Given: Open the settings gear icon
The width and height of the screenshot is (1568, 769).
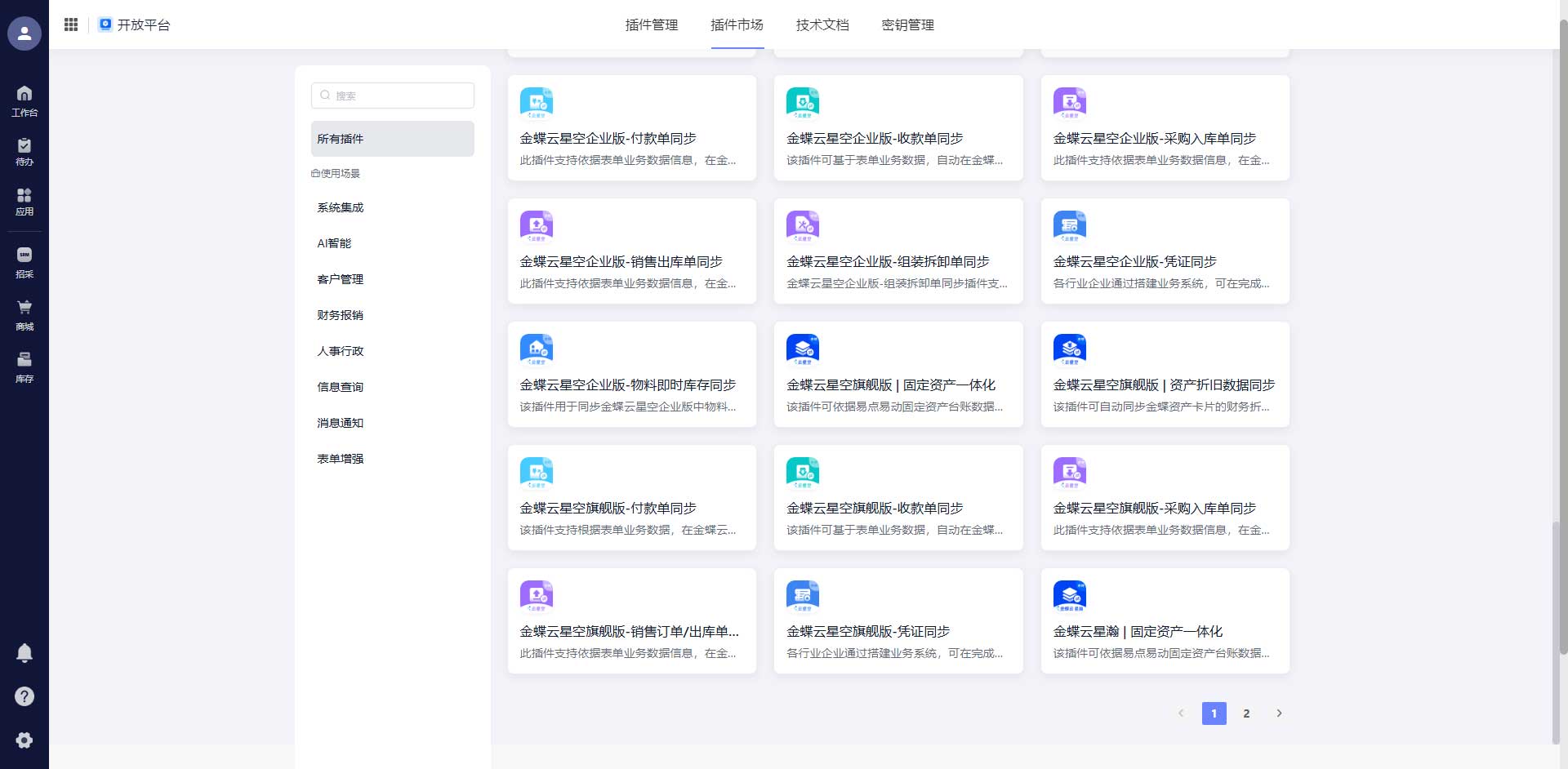Looking at the screenshot, I should pos(24,740).
